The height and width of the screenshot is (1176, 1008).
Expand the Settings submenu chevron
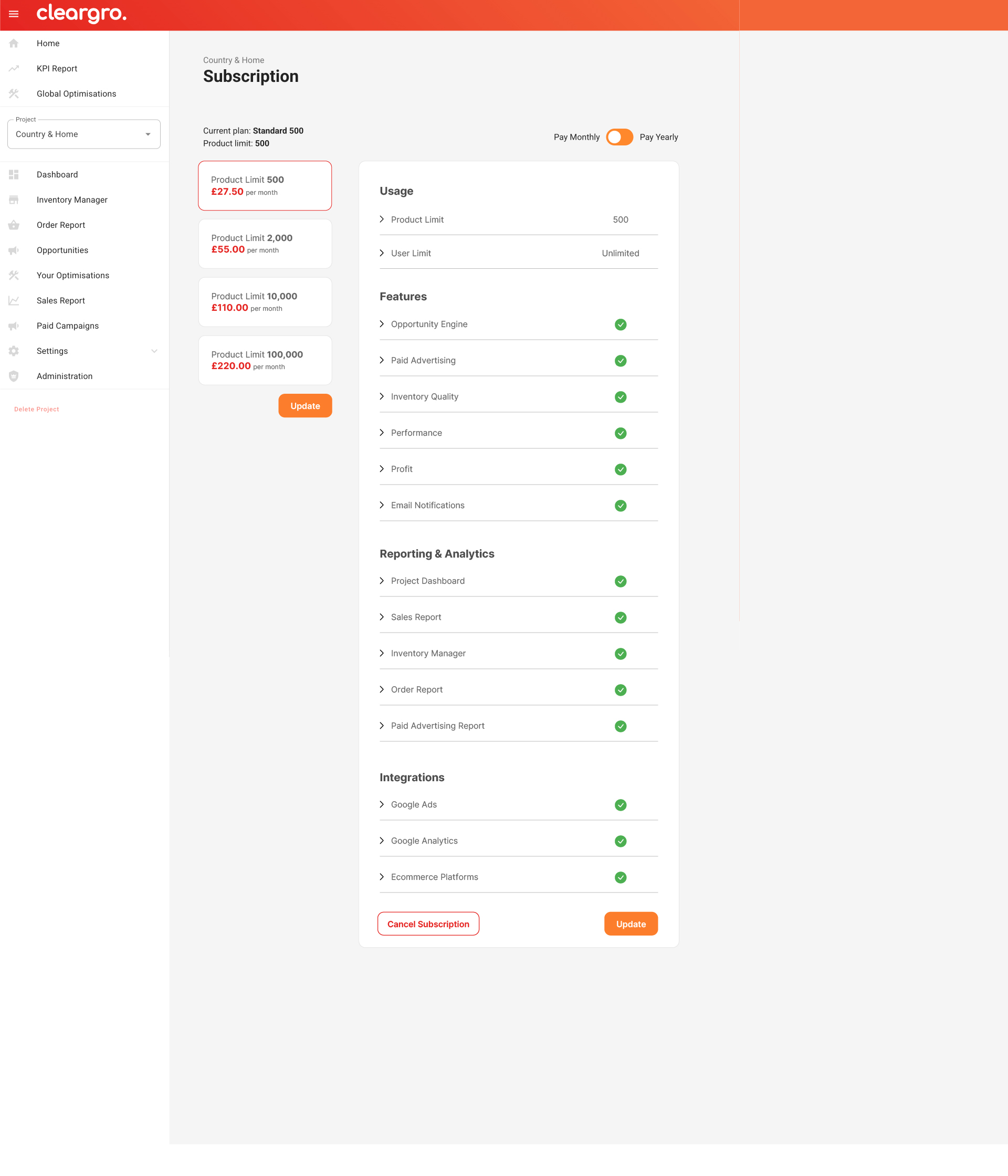pyautogui.click(x=154, y=351)
